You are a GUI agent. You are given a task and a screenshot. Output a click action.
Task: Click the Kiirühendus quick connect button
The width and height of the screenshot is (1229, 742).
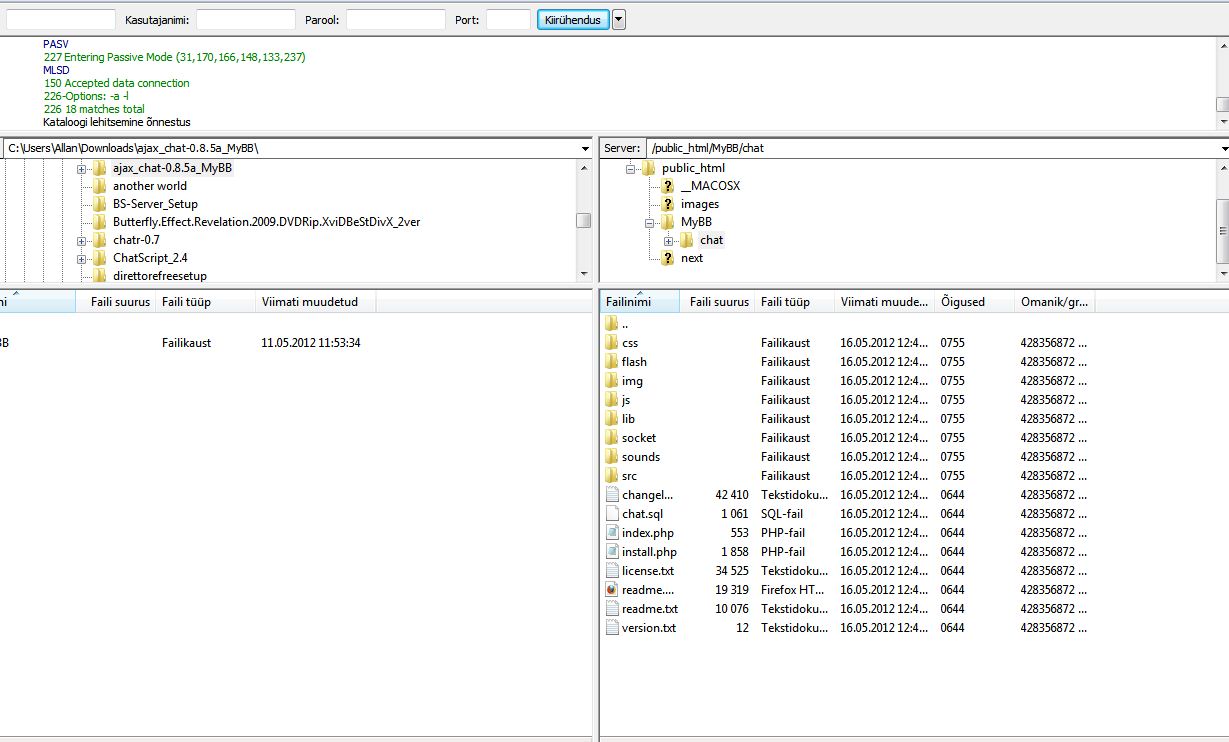pyautogui.click(x=573, y=20)
